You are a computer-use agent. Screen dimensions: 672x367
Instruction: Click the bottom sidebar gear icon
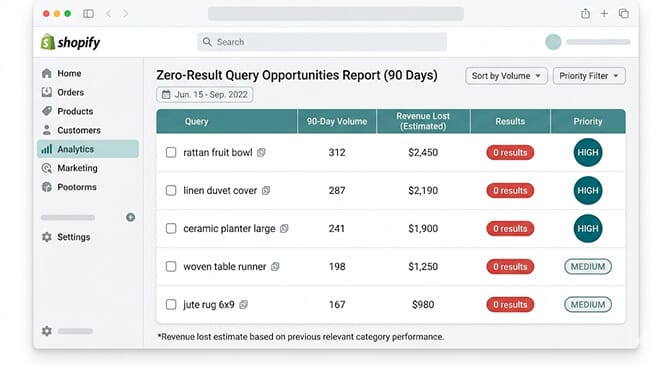point(47,331)
